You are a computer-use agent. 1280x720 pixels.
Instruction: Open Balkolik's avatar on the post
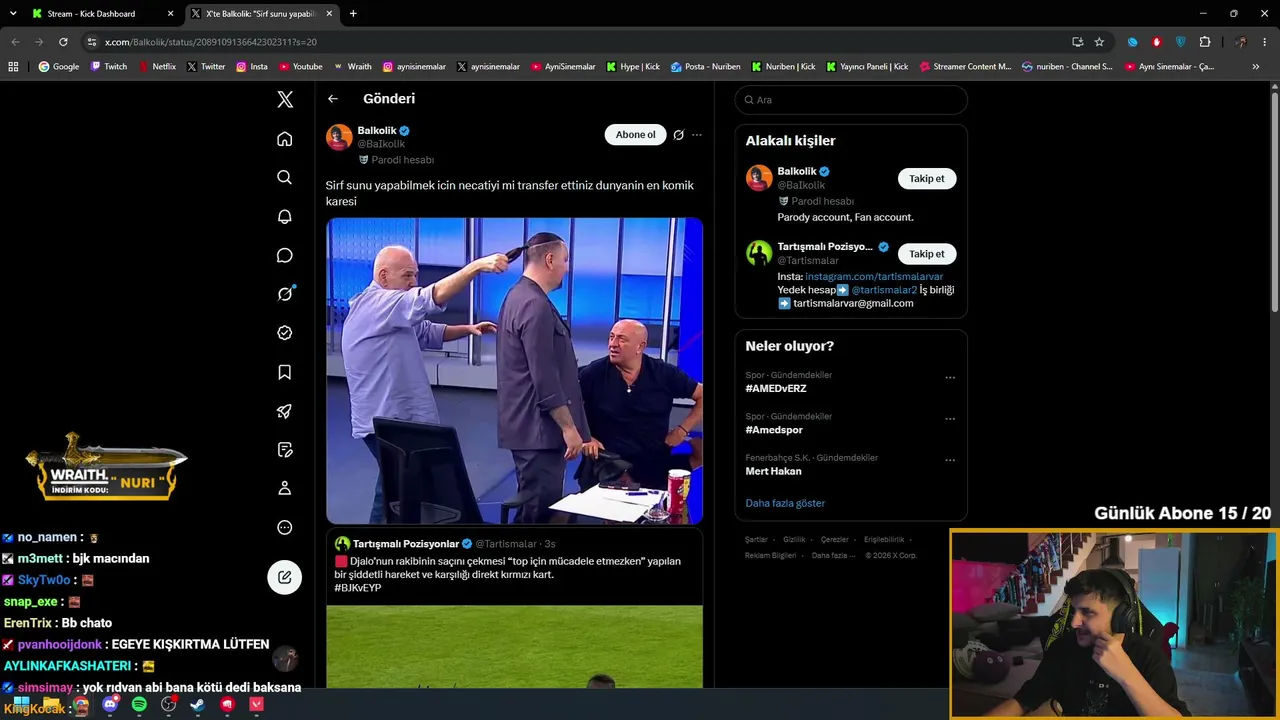tap(339, 137)
